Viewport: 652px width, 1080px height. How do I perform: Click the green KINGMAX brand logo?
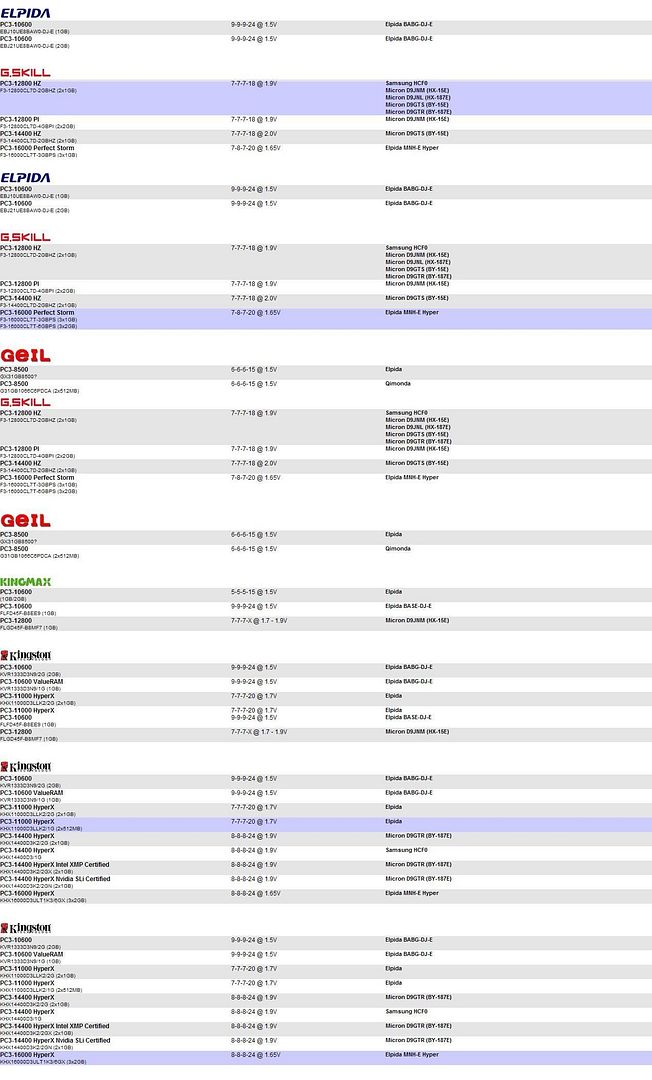[x=25, y=582]
